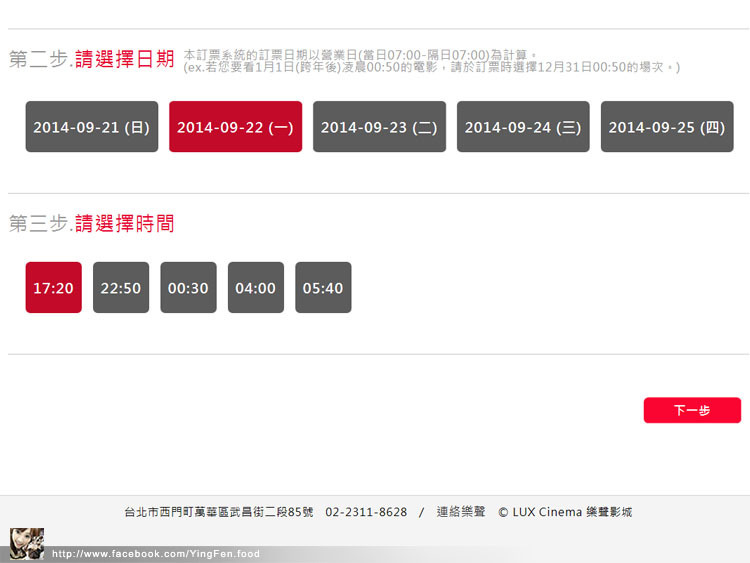The image size is (750, 563).
Task: Click the © LUX Cinema 樂聲影城 footer text
Action: [565, 512]
